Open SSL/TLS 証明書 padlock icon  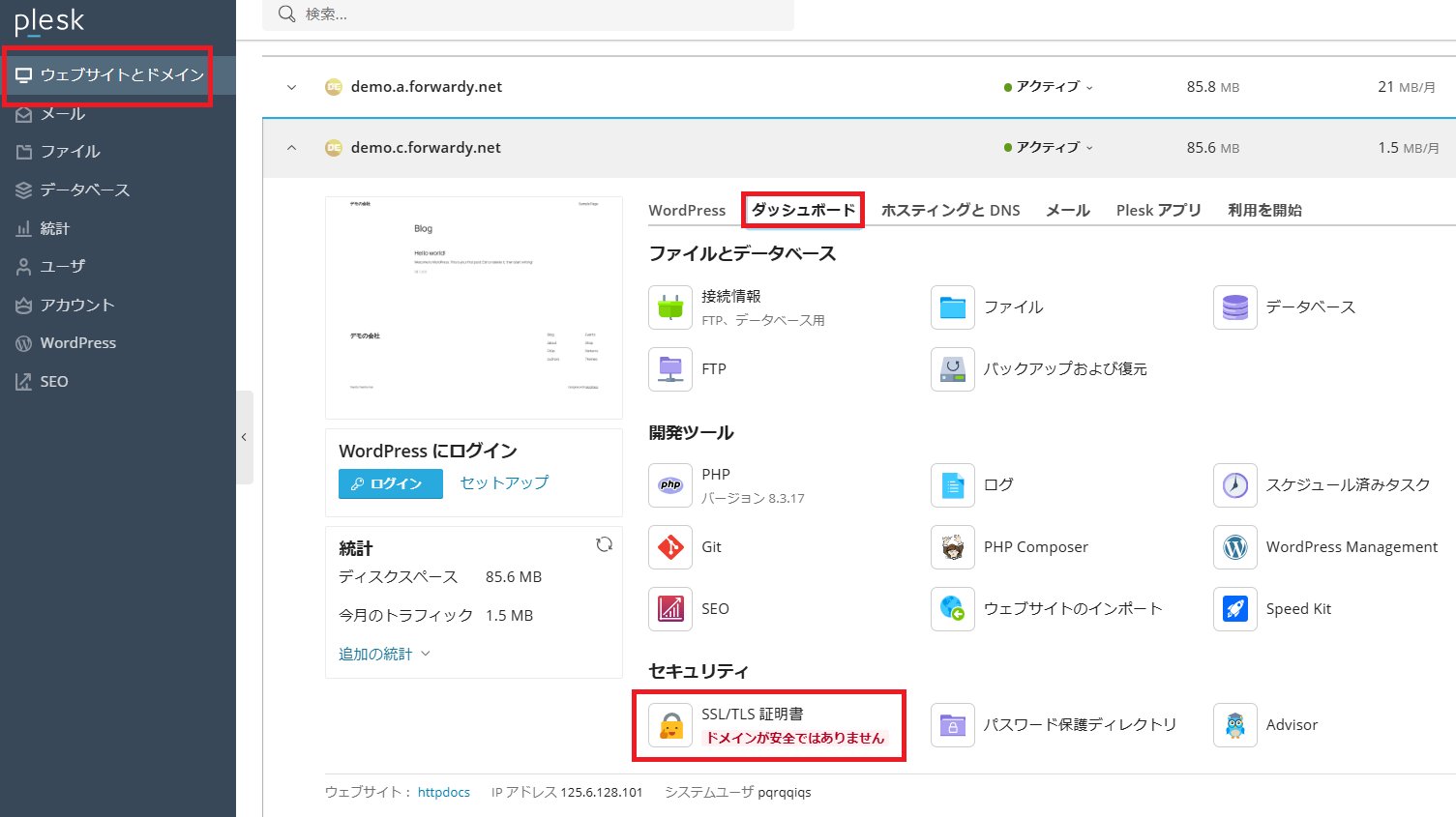coord(670,725)
